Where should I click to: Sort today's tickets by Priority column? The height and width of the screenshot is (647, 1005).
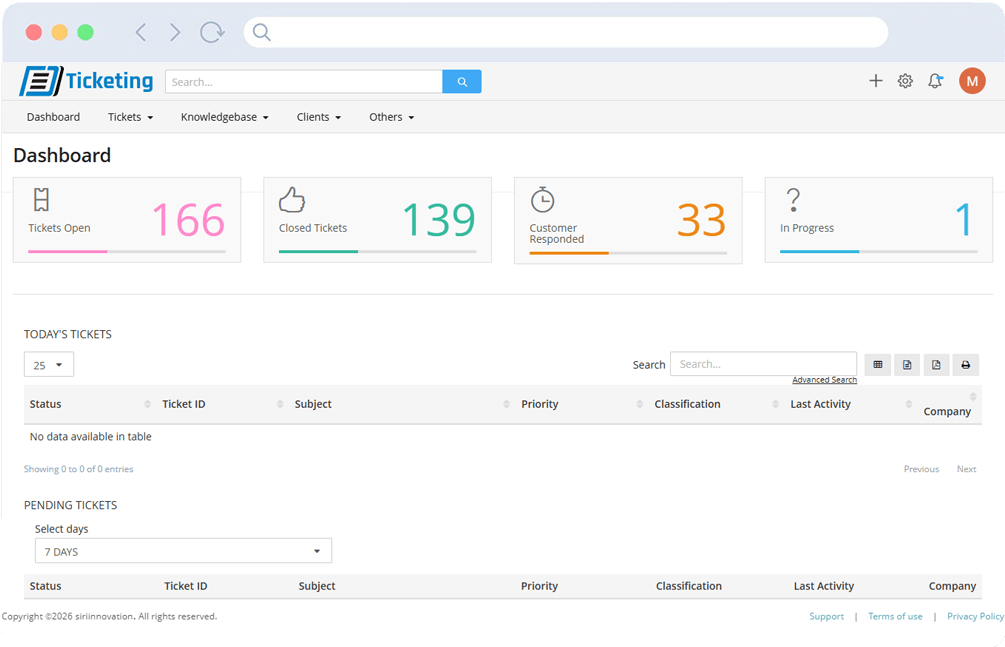pos(540,404)
